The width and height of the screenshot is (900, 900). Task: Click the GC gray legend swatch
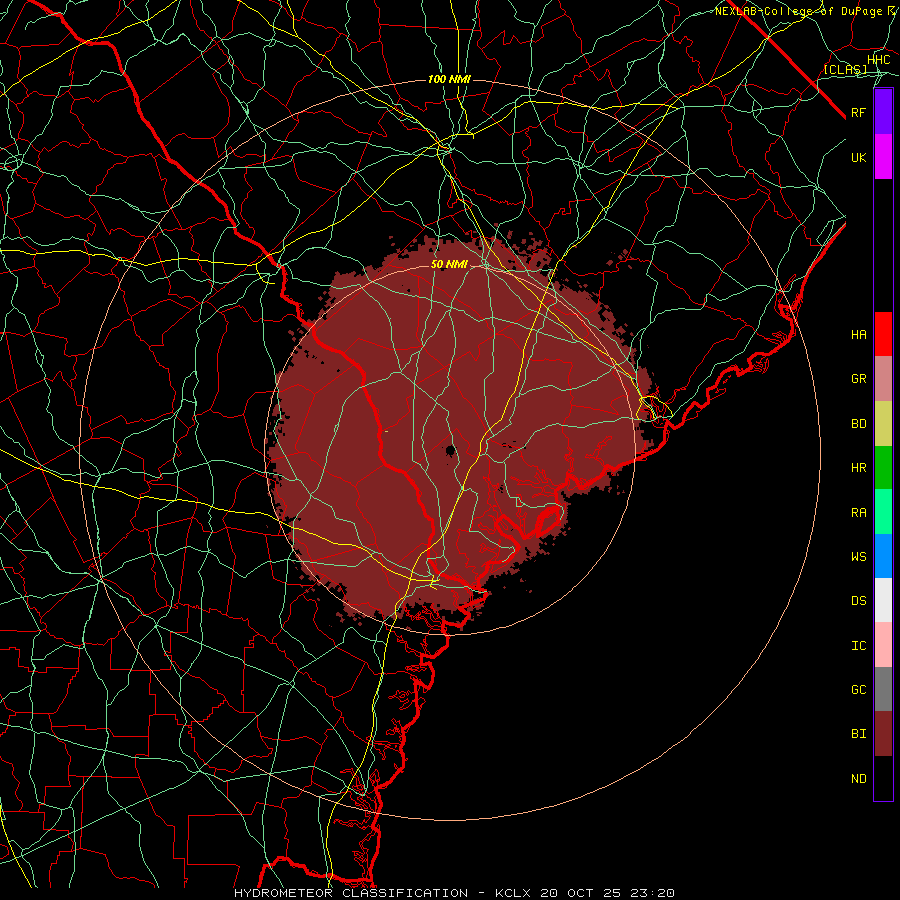883,689
